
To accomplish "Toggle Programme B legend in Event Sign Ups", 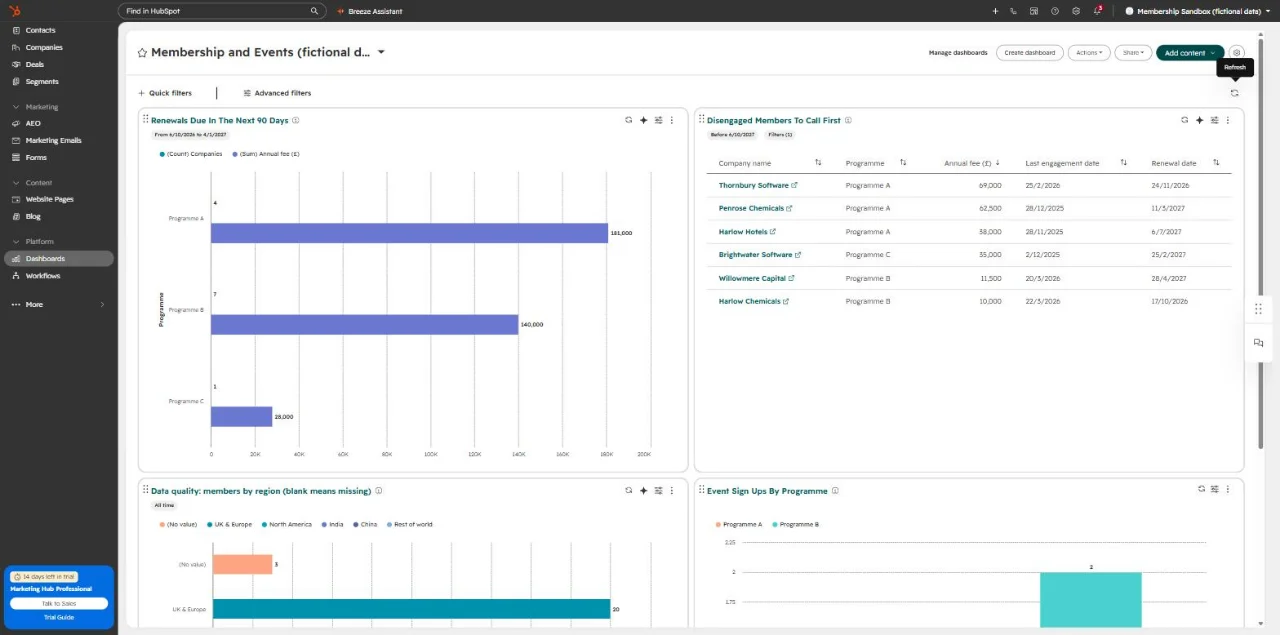I will (x=796, y=524).
